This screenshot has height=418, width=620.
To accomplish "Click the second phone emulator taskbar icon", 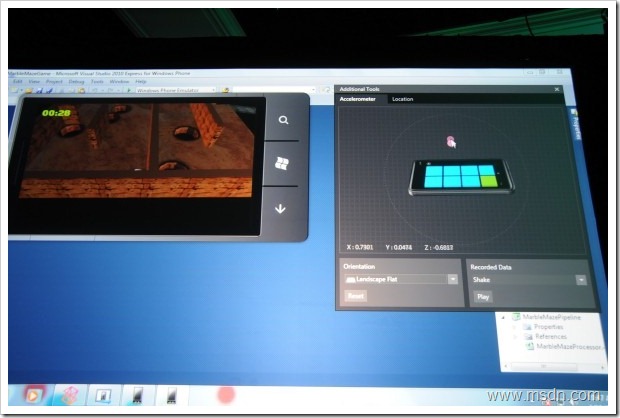I will click(x=171, y=395).
